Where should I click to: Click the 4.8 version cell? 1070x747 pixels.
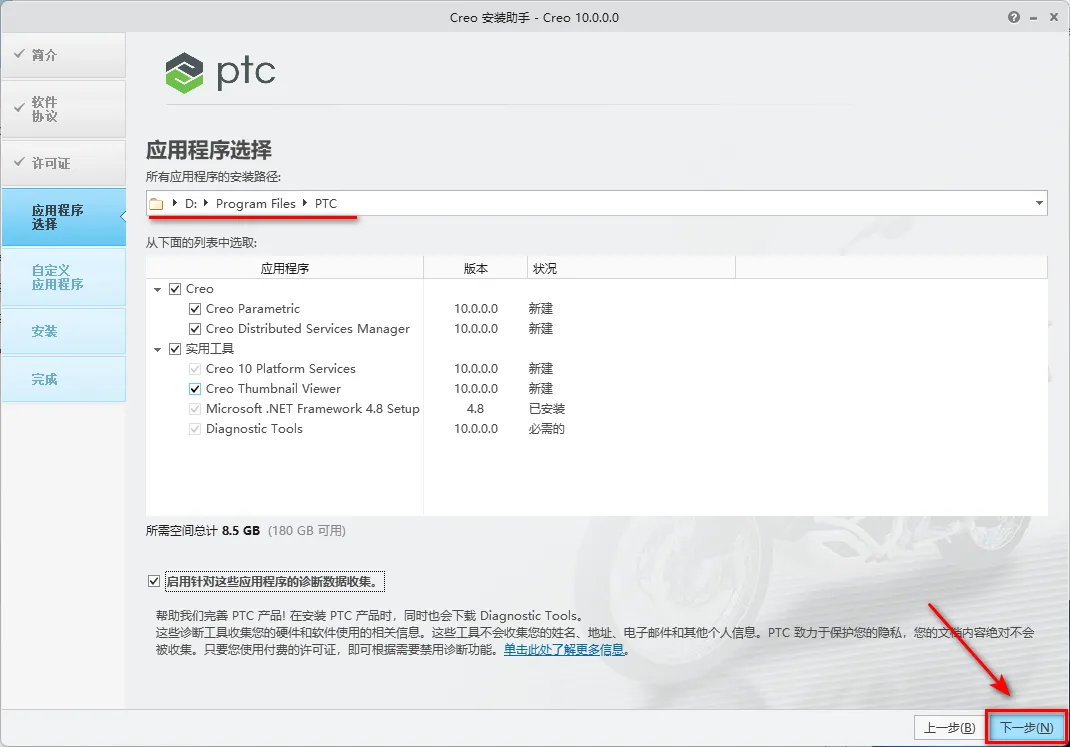click(475, 409)
